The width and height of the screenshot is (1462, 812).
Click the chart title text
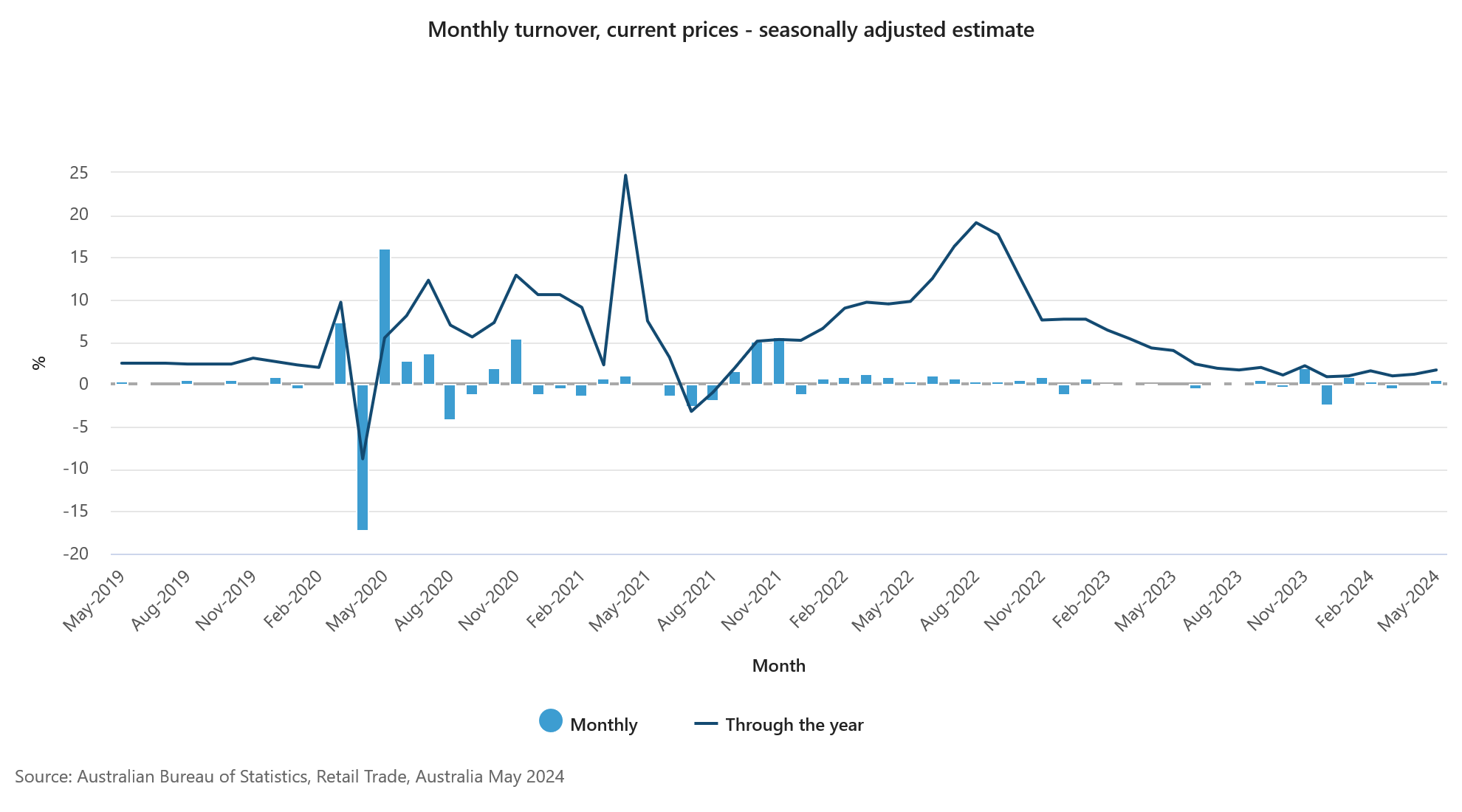click(731, 30)
